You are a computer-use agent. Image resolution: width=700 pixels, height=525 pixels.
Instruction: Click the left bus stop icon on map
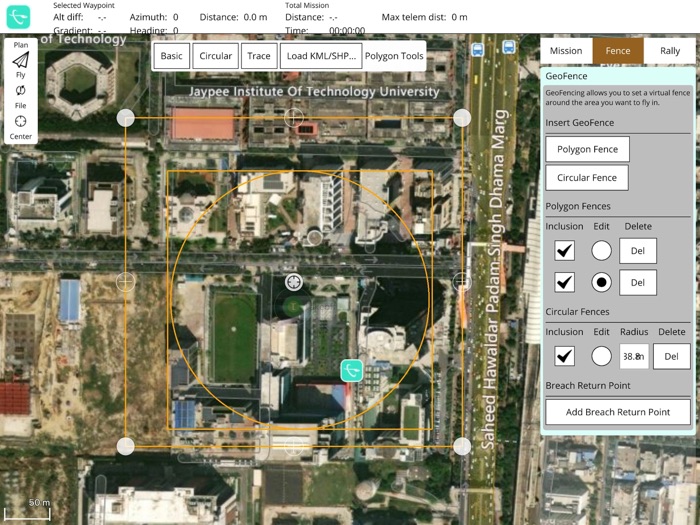(477, 49)
